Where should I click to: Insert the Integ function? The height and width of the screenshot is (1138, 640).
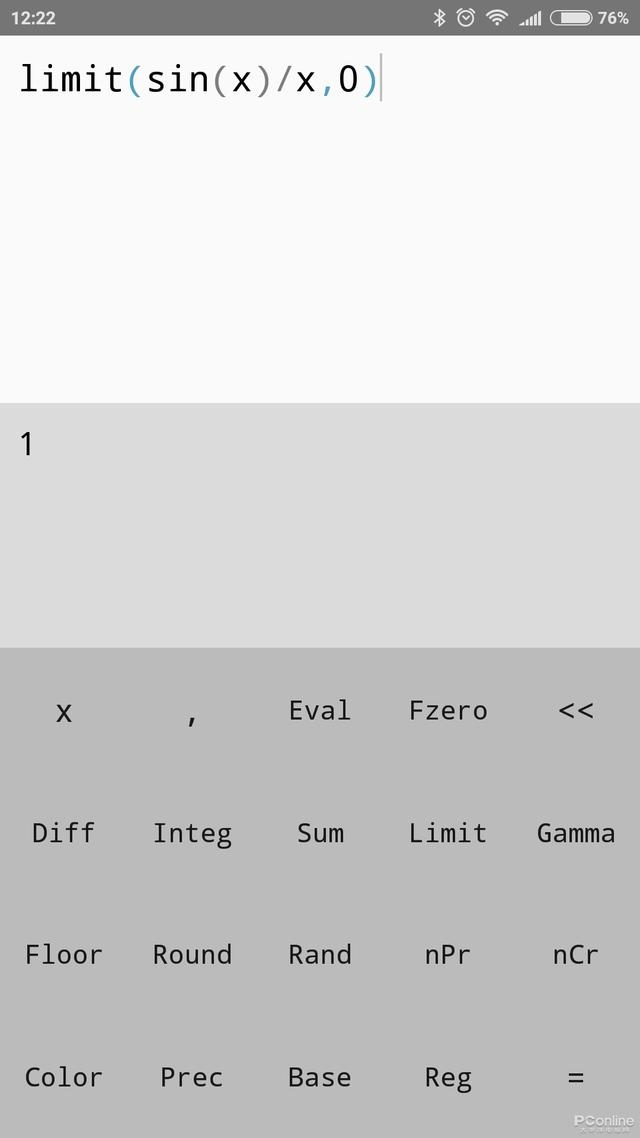[x=192, y=833]
